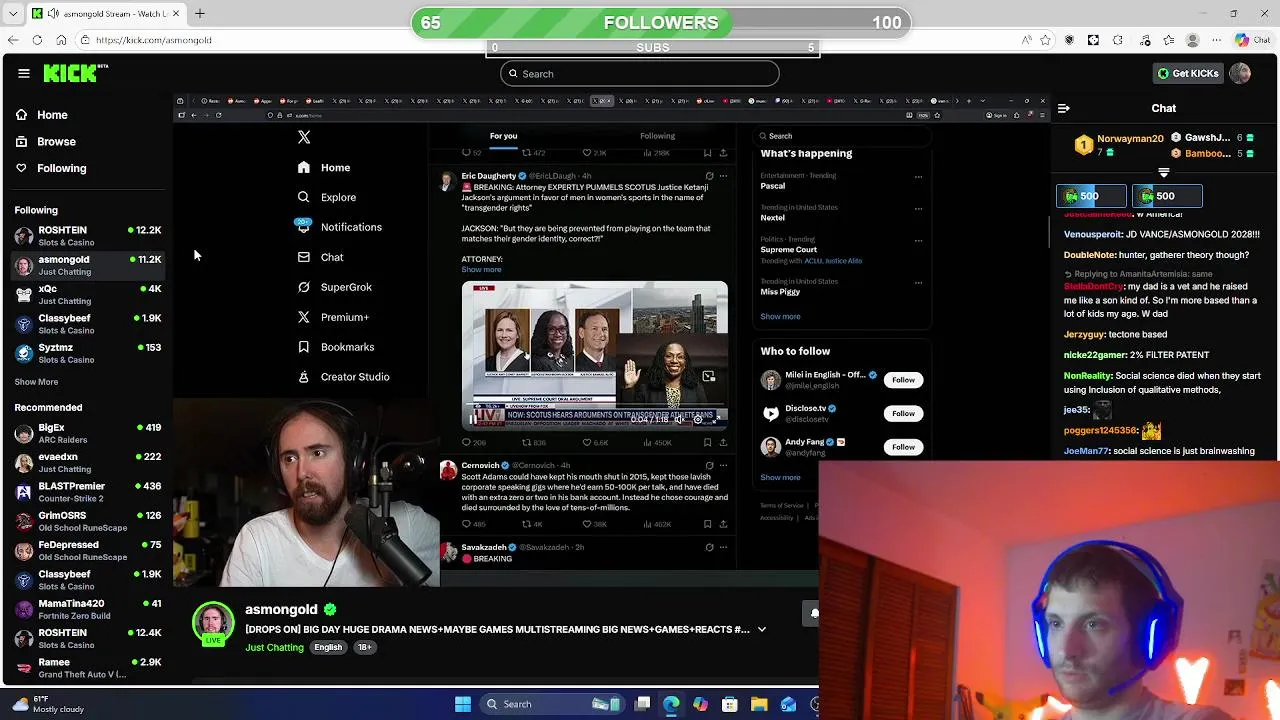1280x720 pixels.
Task: Like the Cernovich post with 38K likes
Action: [587, 524]
